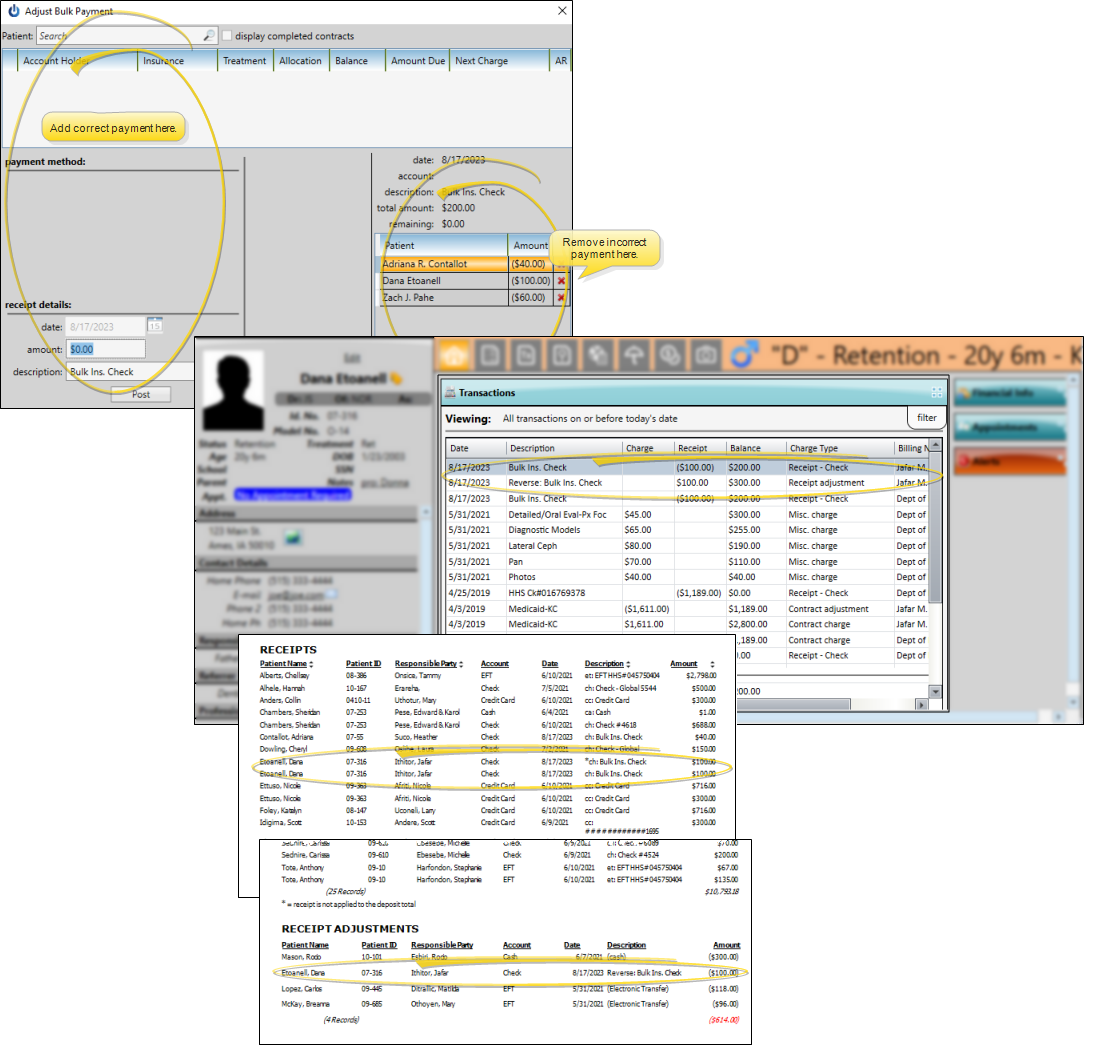Select the Adriana R. Contallot payment row

(x=444, y=264)
